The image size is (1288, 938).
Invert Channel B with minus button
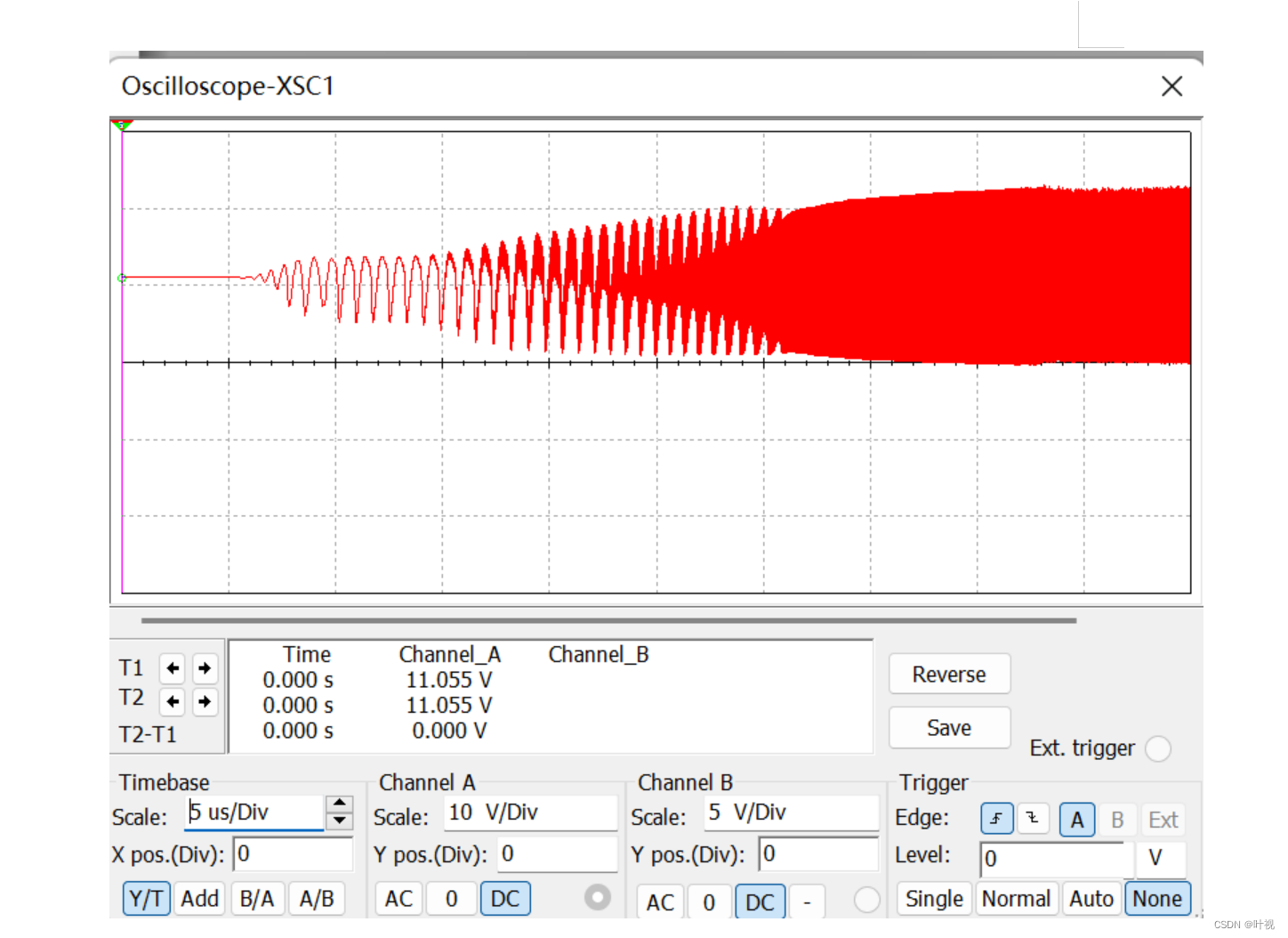(x=807, y=902)
